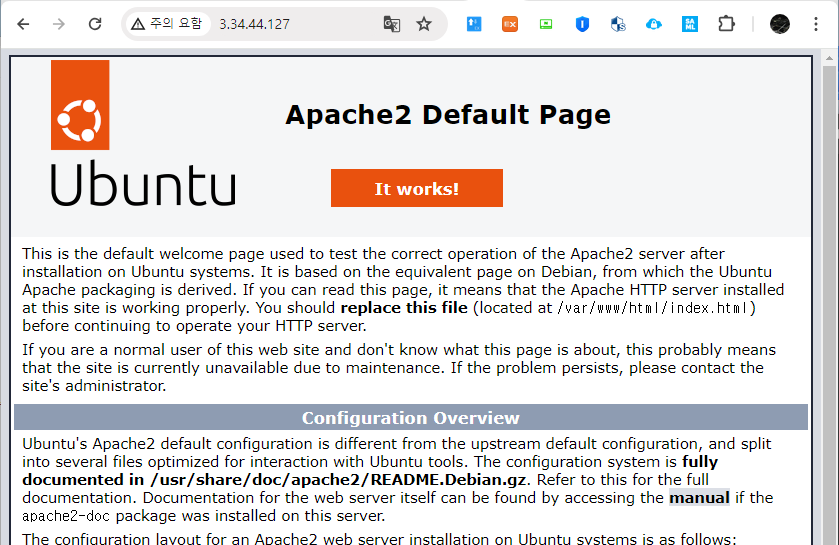Open the manual link

[699, 498]
